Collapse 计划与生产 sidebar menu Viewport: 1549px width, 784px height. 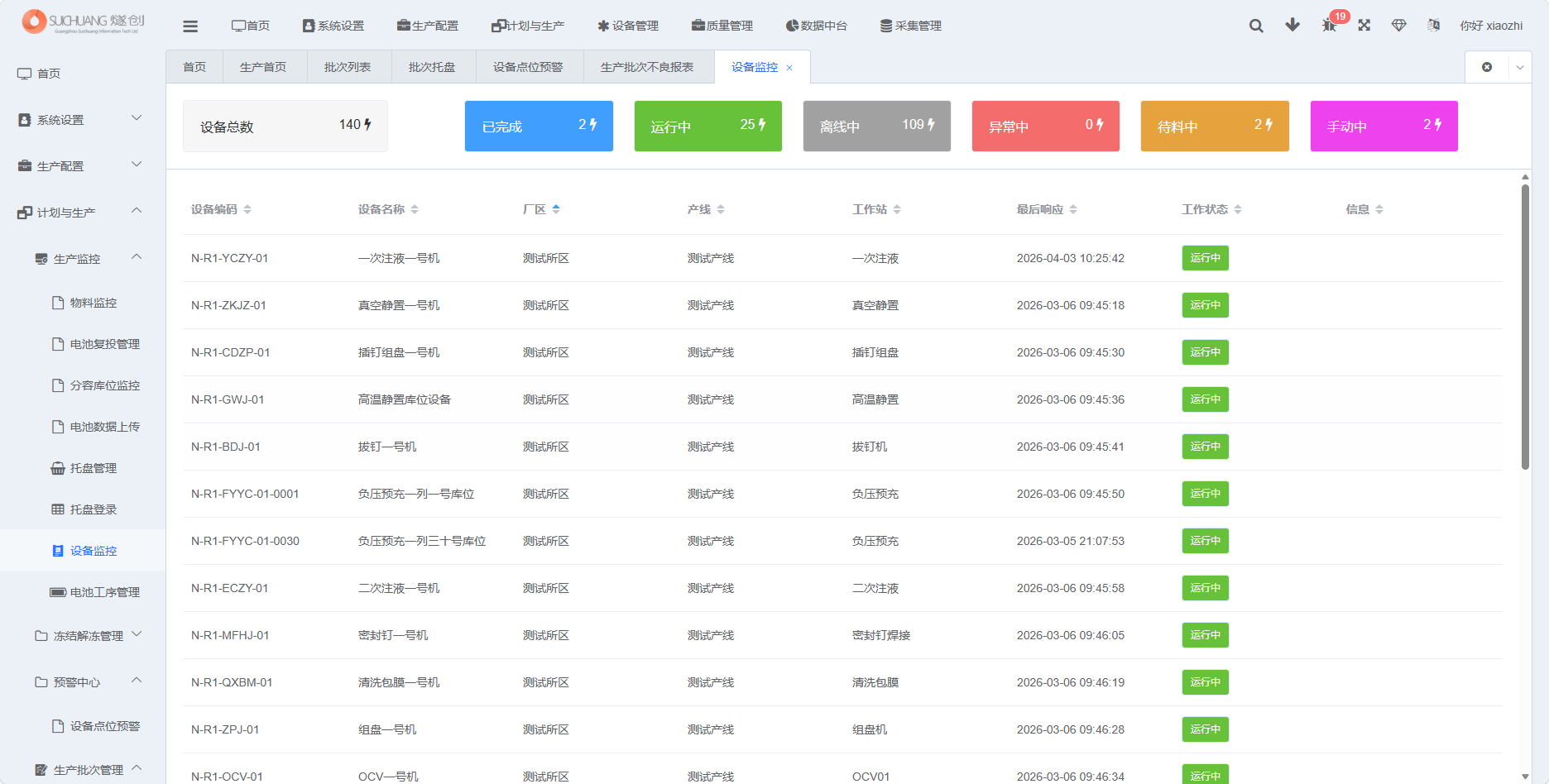[83, 213]
